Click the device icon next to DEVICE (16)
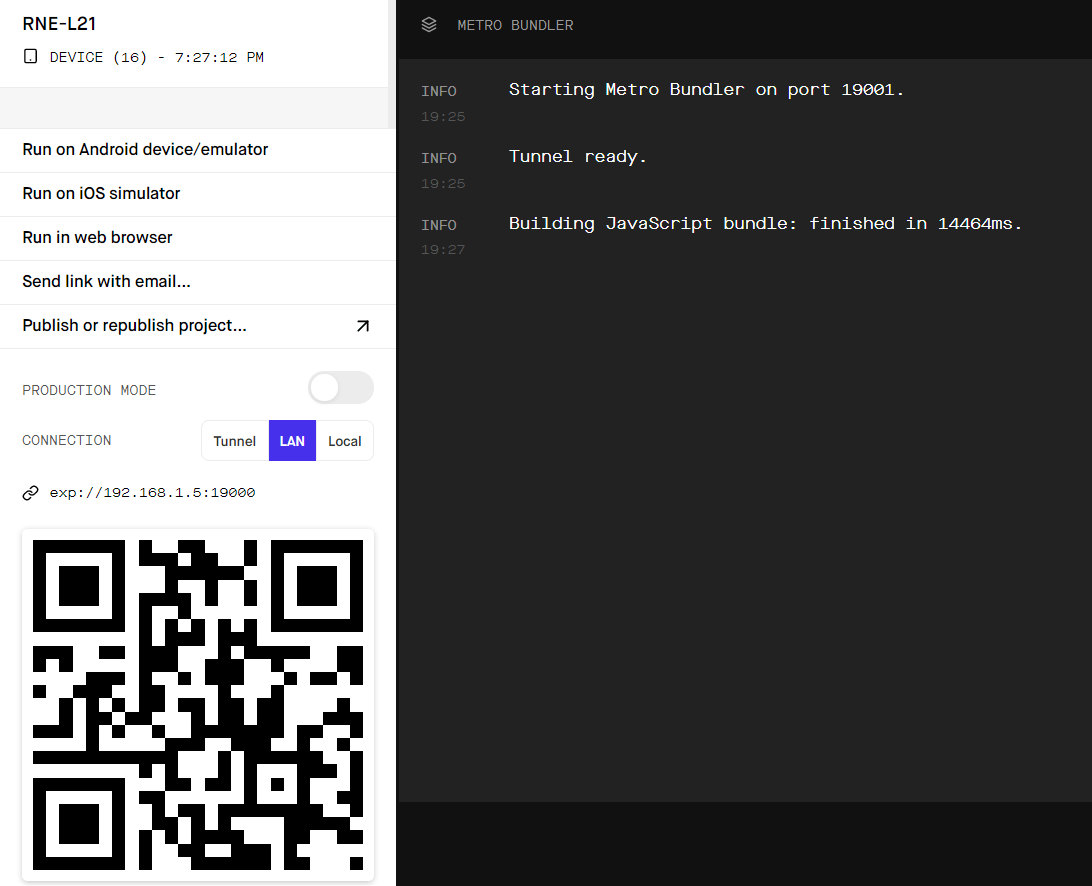 click(31, 56)
